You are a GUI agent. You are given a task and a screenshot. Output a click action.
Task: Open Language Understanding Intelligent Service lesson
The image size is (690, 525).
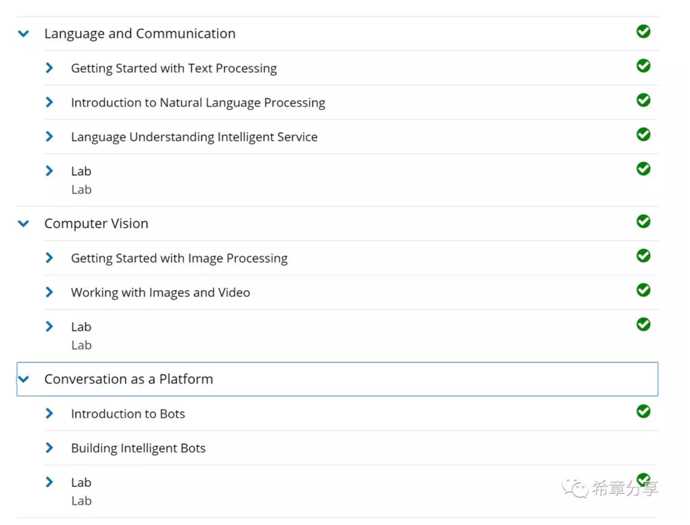194,137
